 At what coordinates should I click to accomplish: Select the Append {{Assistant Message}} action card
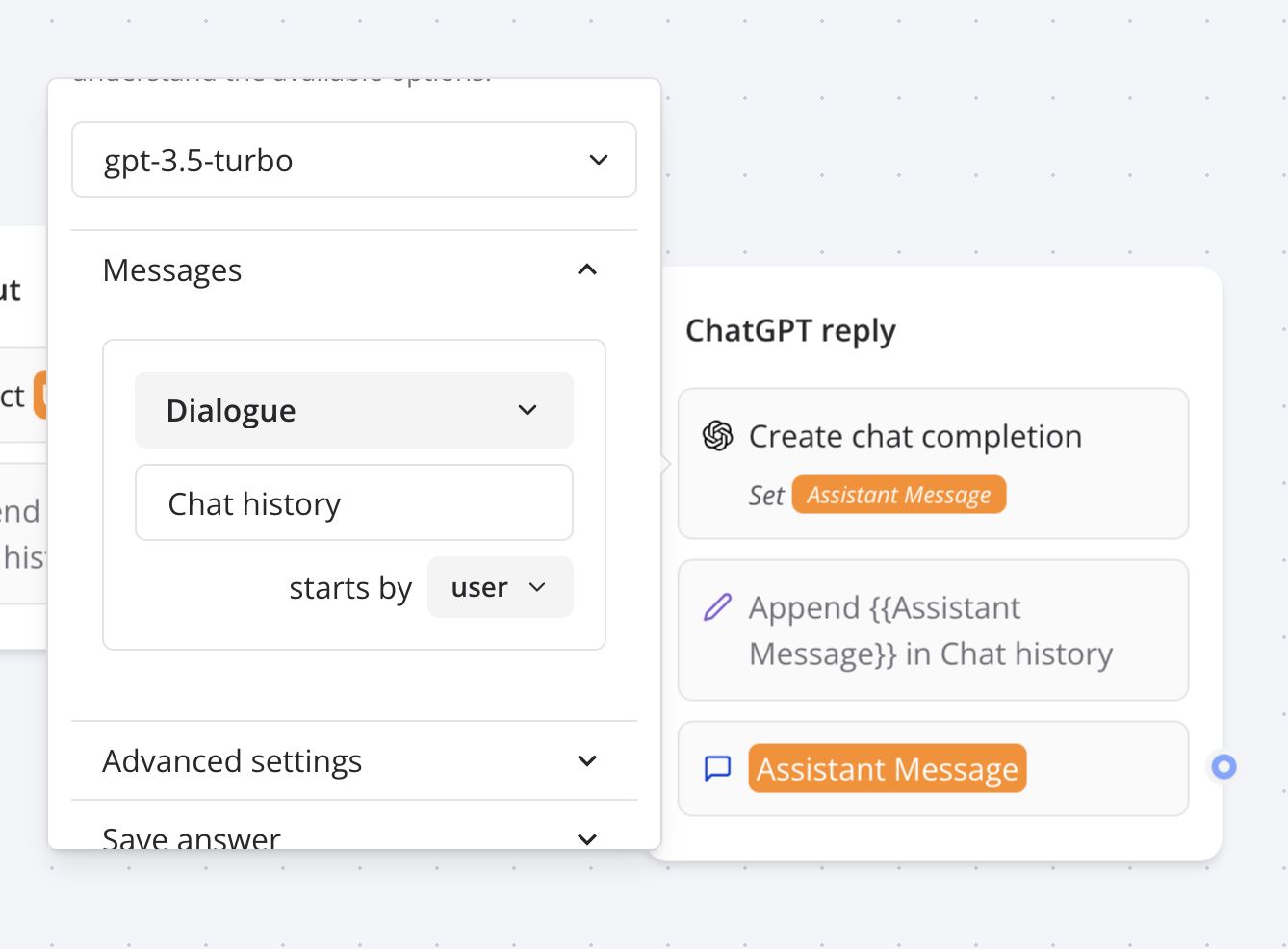tap(933, 630)
